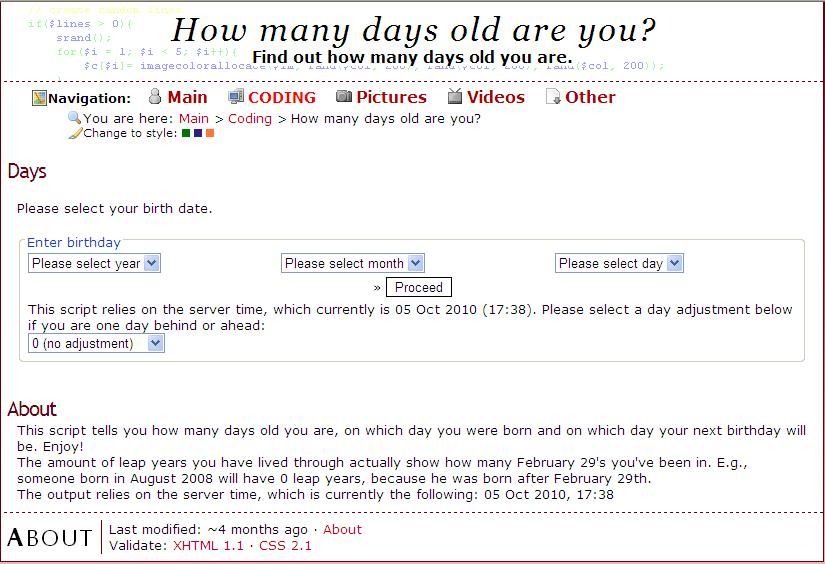Click the Navigation map icon
The image size is (825, 564).
[x=39, y=98]
